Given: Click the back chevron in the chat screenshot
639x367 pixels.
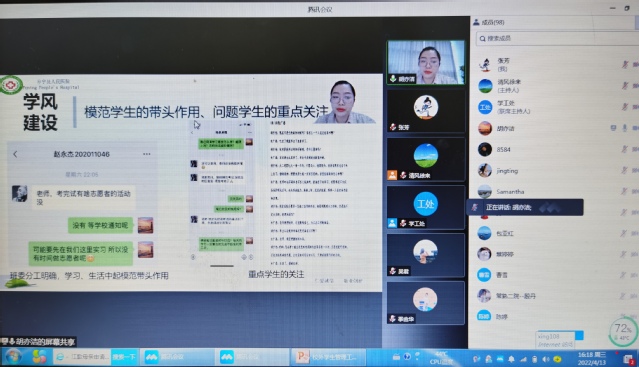Looking at the screenshot, I should click(15, 154).
